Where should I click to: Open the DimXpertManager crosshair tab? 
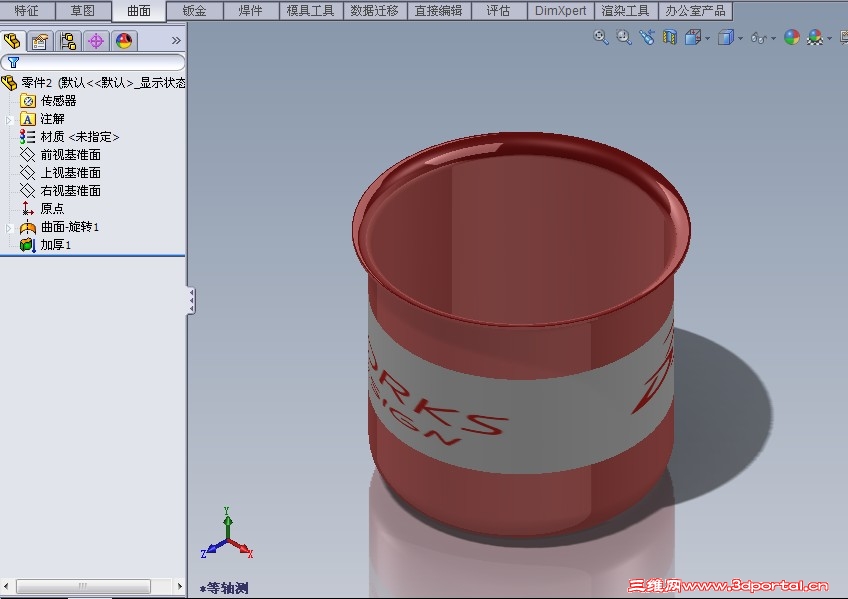click(96, 41)
